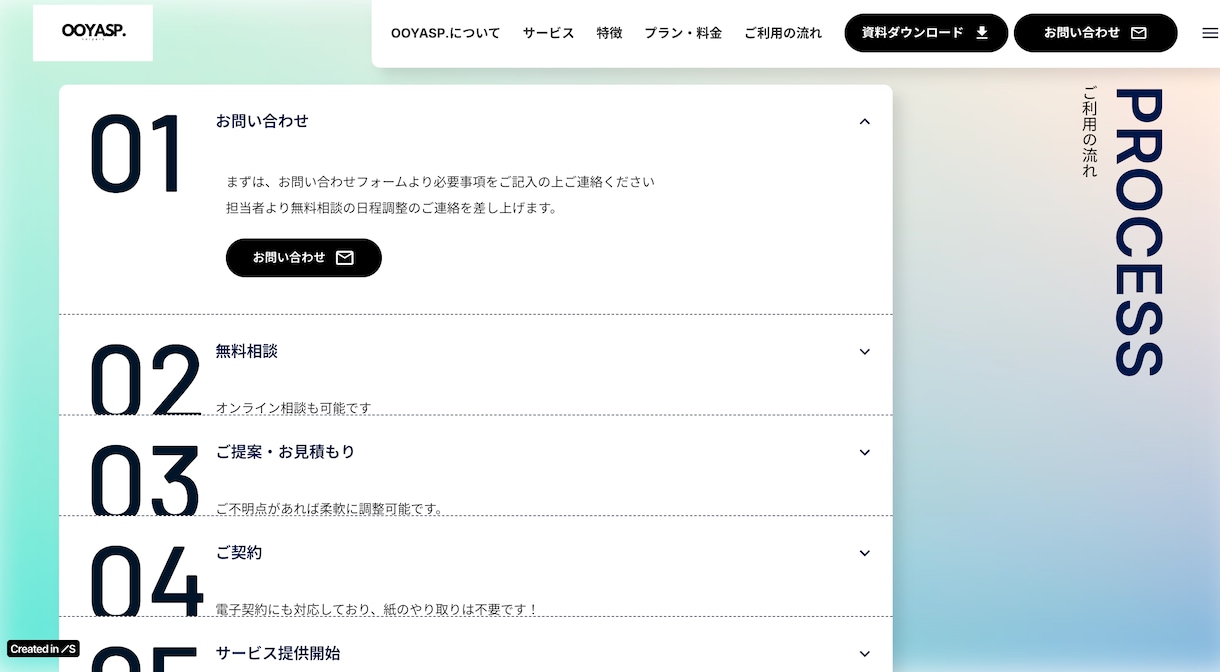Click the large 04 step number
This screenshot has height=672, width=1220.
click(x=146, y=582)
